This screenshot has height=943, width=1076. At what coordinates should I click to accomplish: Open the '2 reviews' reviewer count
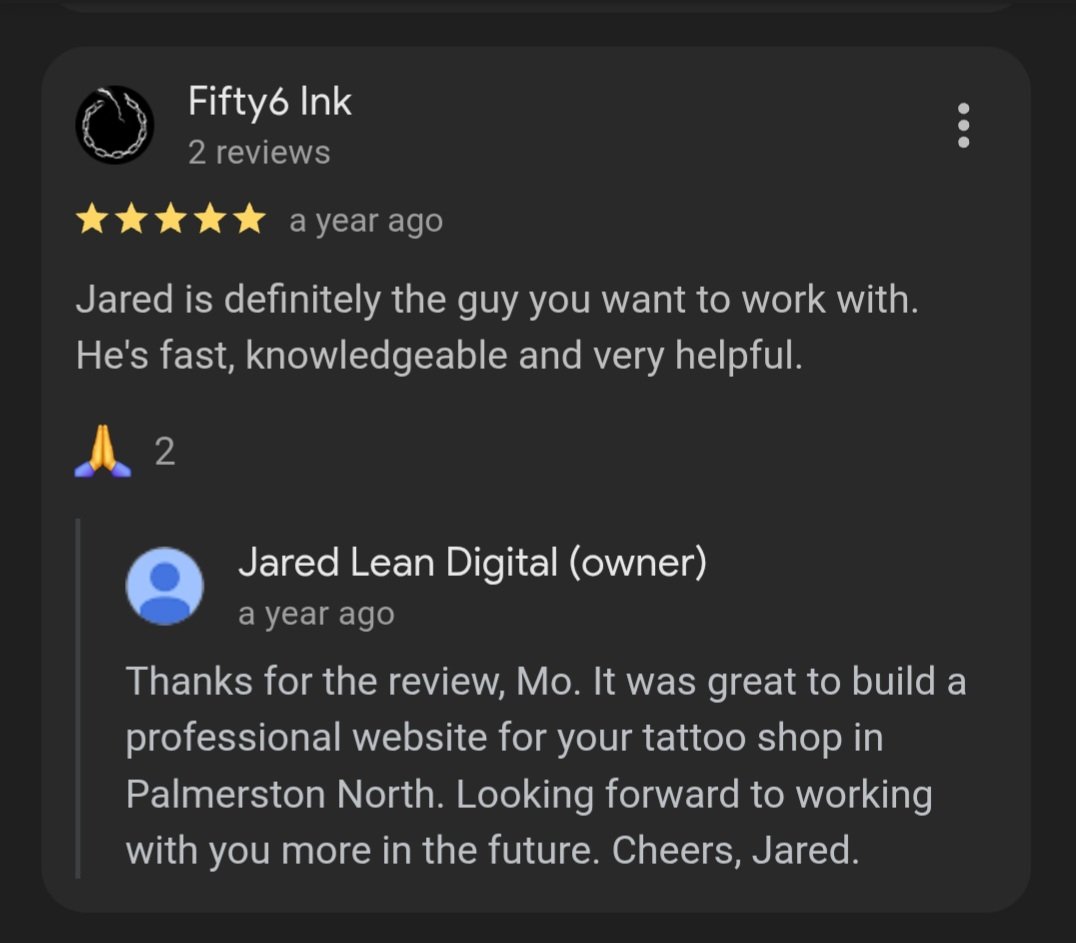[x=259, y=152]
